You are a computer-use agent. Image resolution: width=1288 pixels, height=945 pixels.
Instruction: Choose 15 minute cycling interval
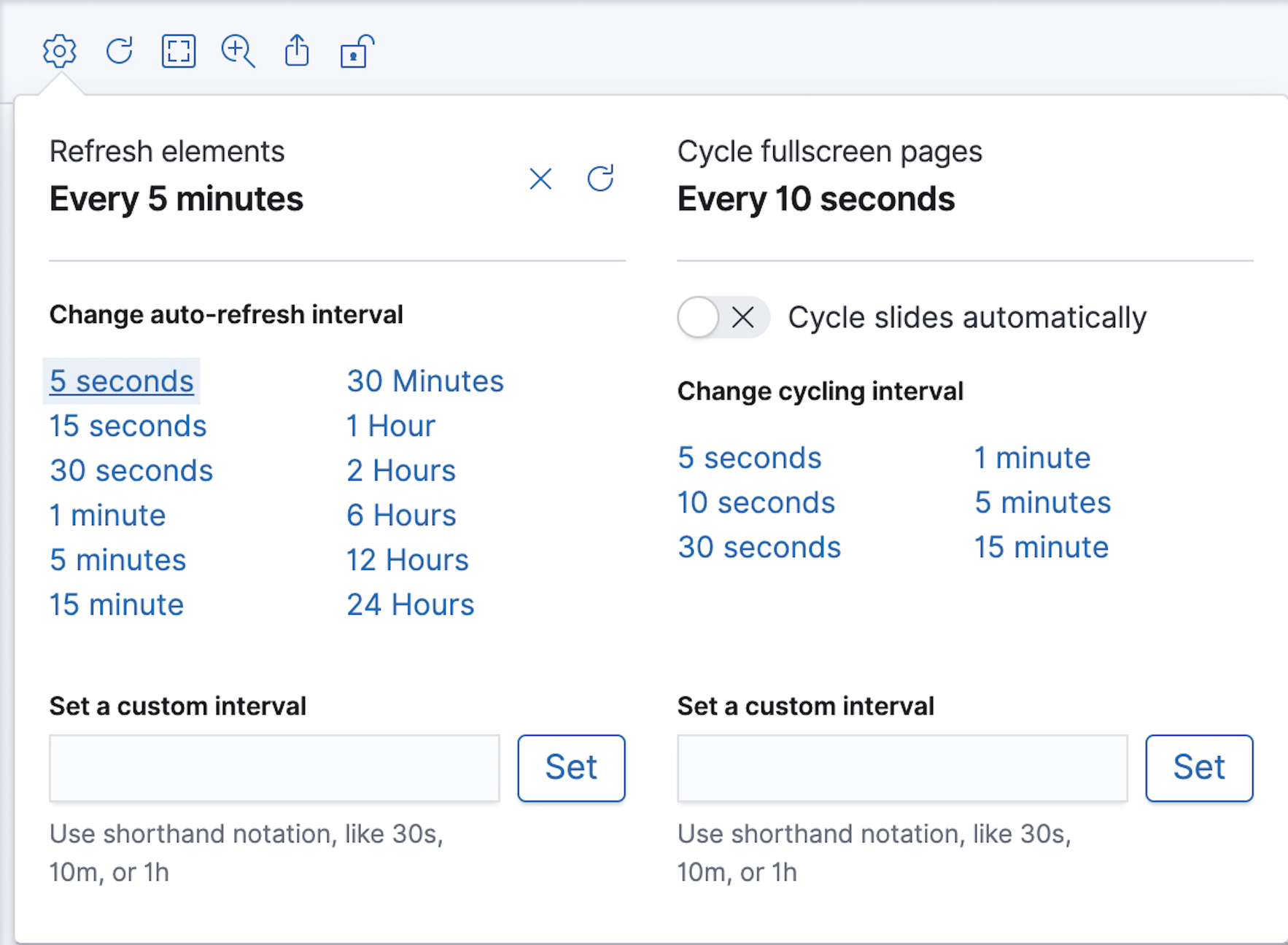point(1040,547)
